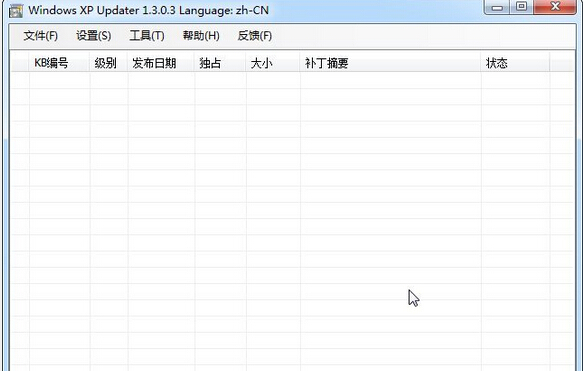Screen dimensions: 583x371
Task: Click the 补丁摘要 column header
Action: click(390, 63)
